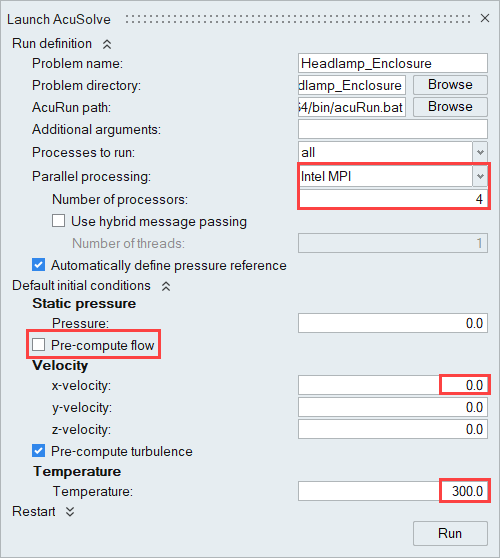
Task: Set the Number of processors field
Action: [393, 199]
